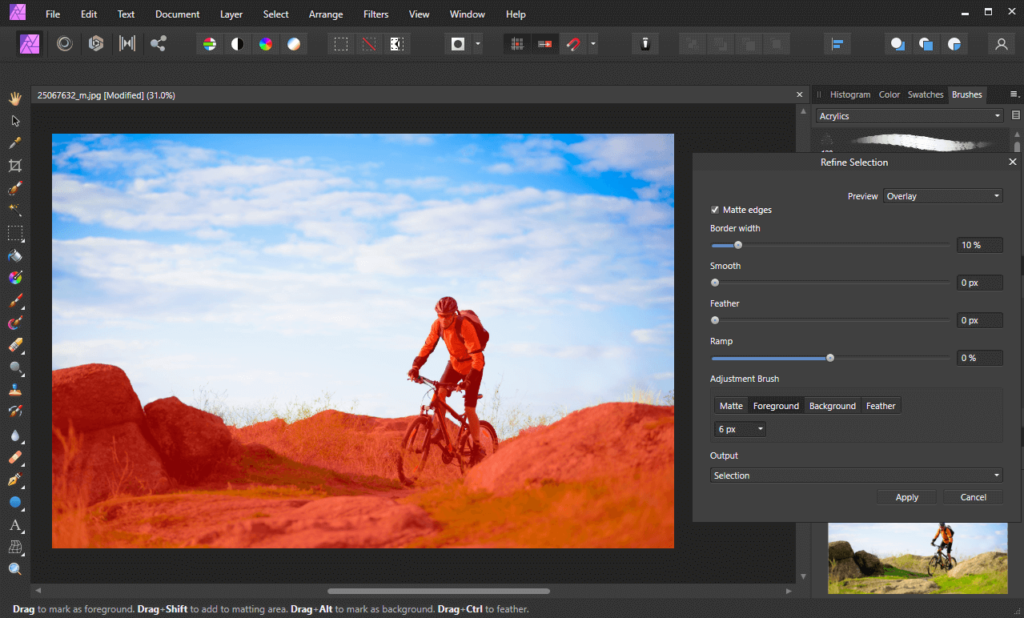Select the Text tool

coord(14,526)
